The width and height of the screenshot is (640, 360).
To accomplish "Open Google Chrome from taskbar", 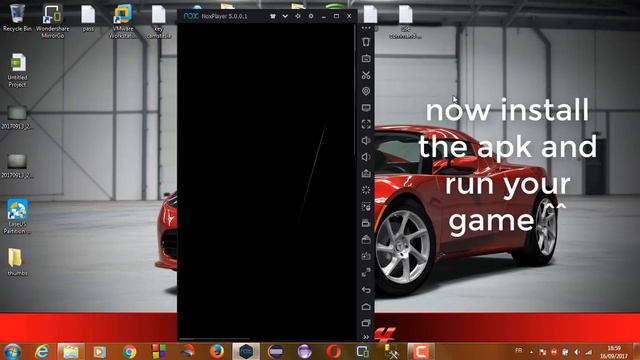I will 129,351.
